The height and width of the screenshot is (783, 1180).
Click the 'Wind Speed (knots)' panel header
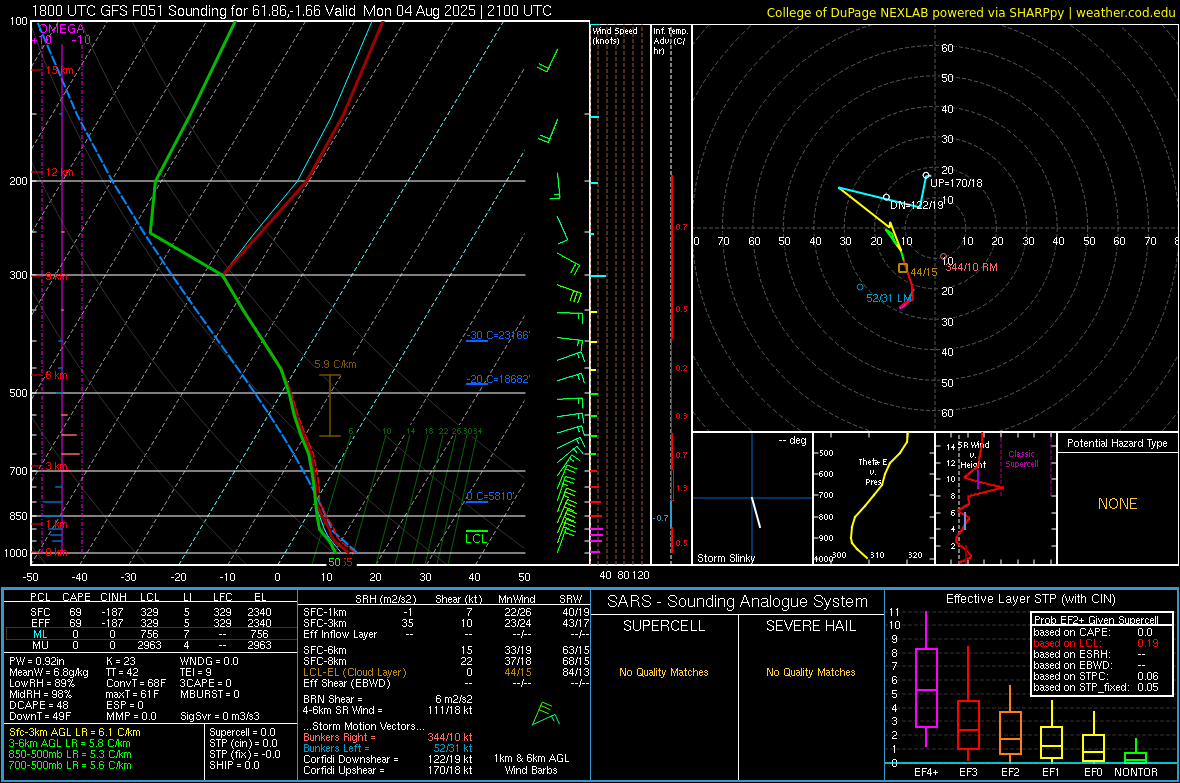614,35
